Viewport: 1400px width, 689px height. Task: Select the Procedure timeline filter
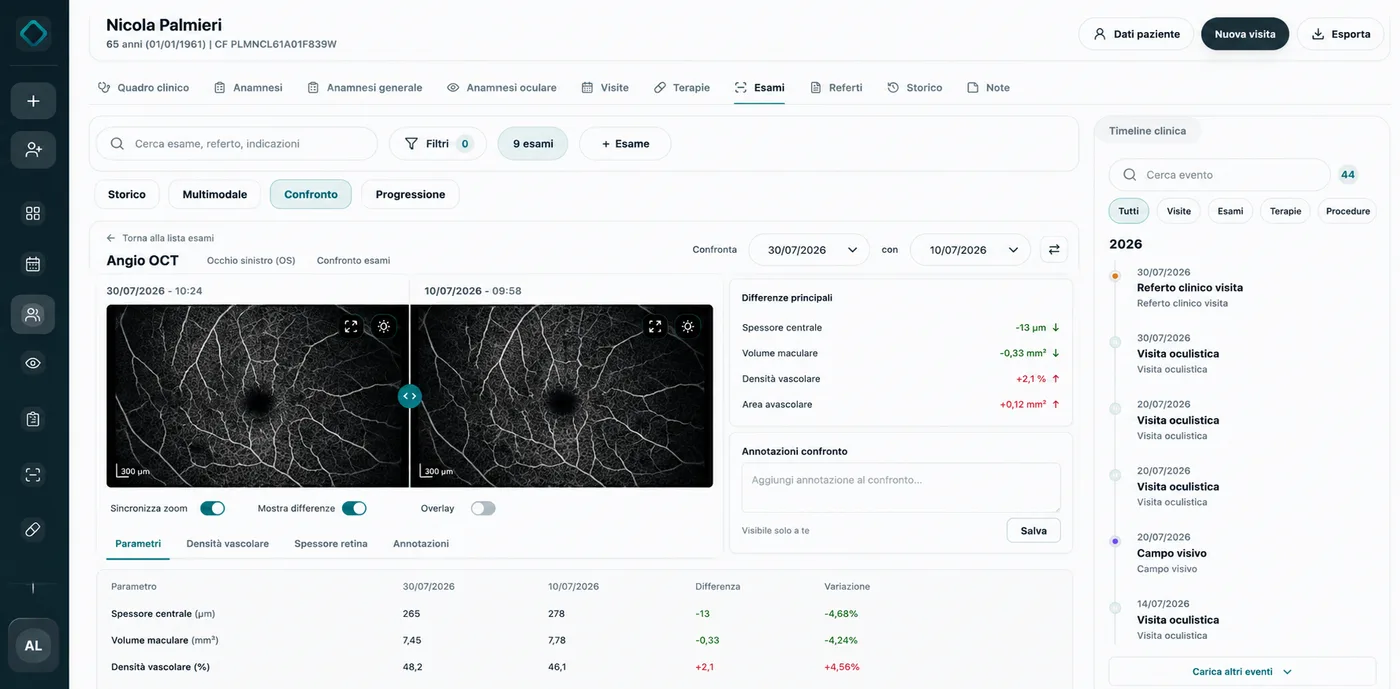pos(1348,211)
